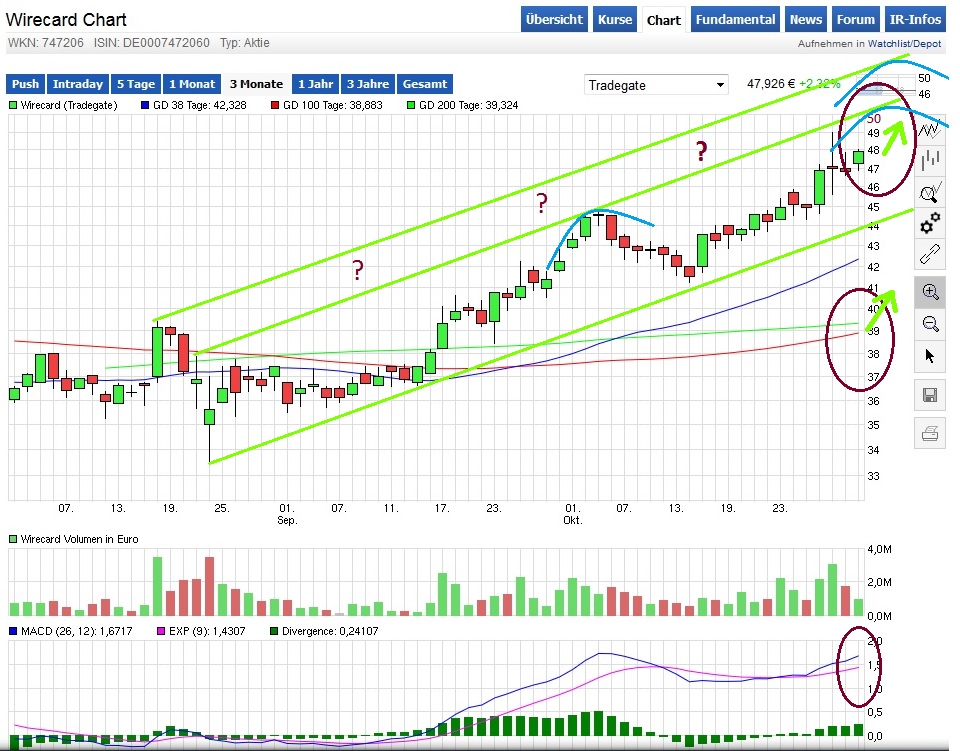Activate the zoom in magnifier tool

[930, 292]
